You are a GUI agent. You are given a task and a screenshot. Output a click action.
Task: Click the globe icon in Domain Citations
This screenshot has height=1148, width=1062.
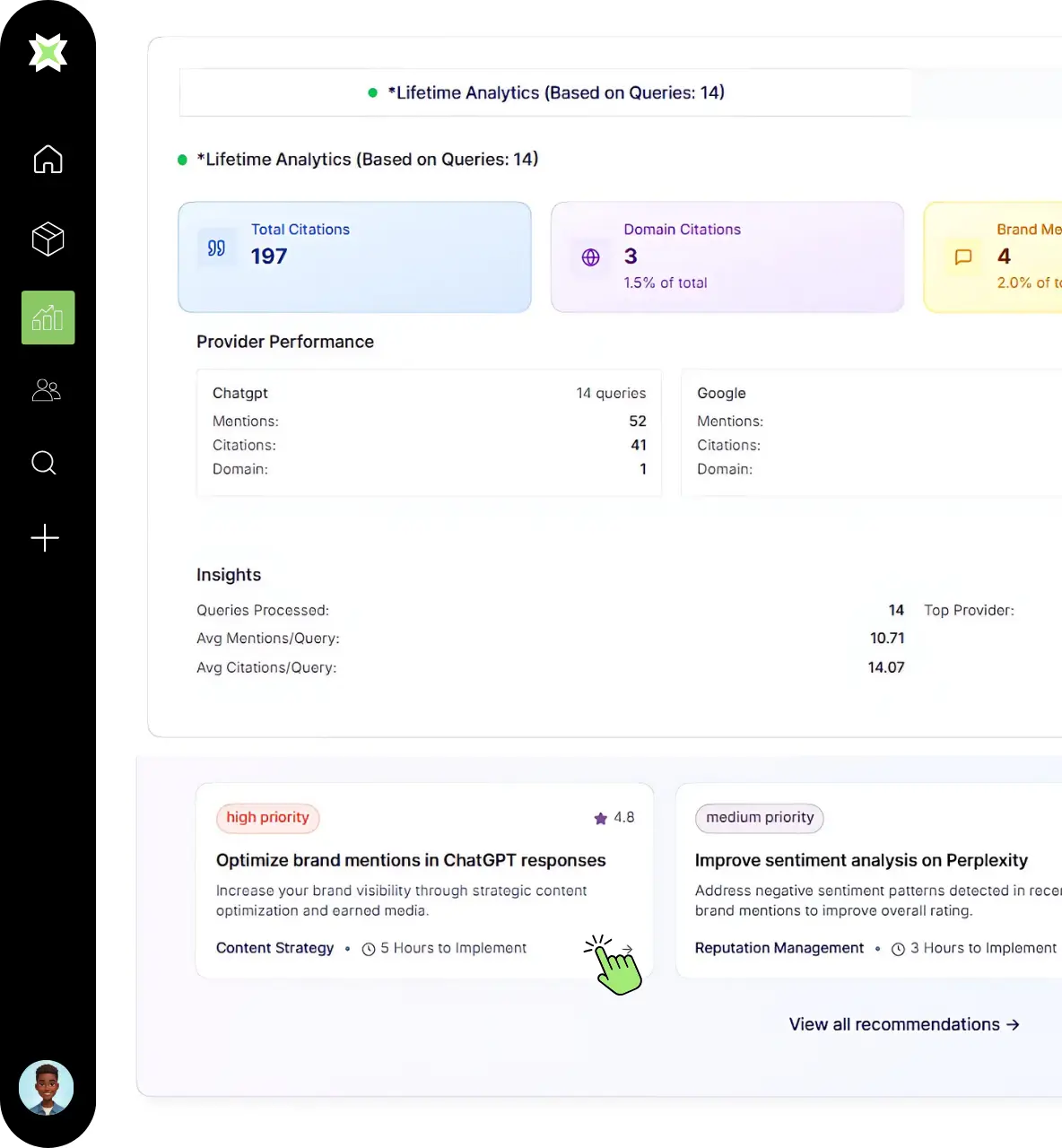[x=590, y=257]
